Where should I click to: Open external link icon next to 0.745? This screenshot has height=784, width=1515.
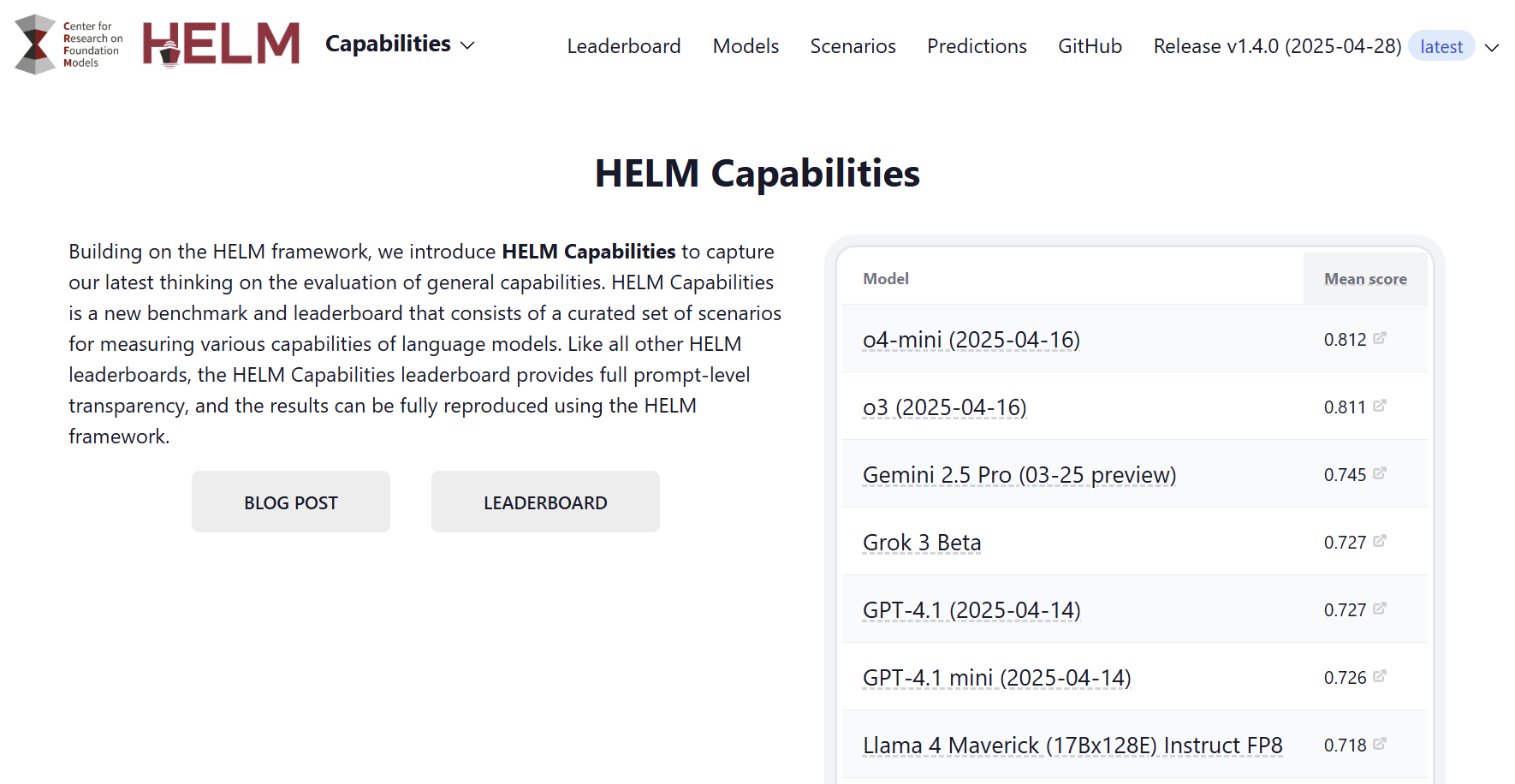coord(1380,473)
